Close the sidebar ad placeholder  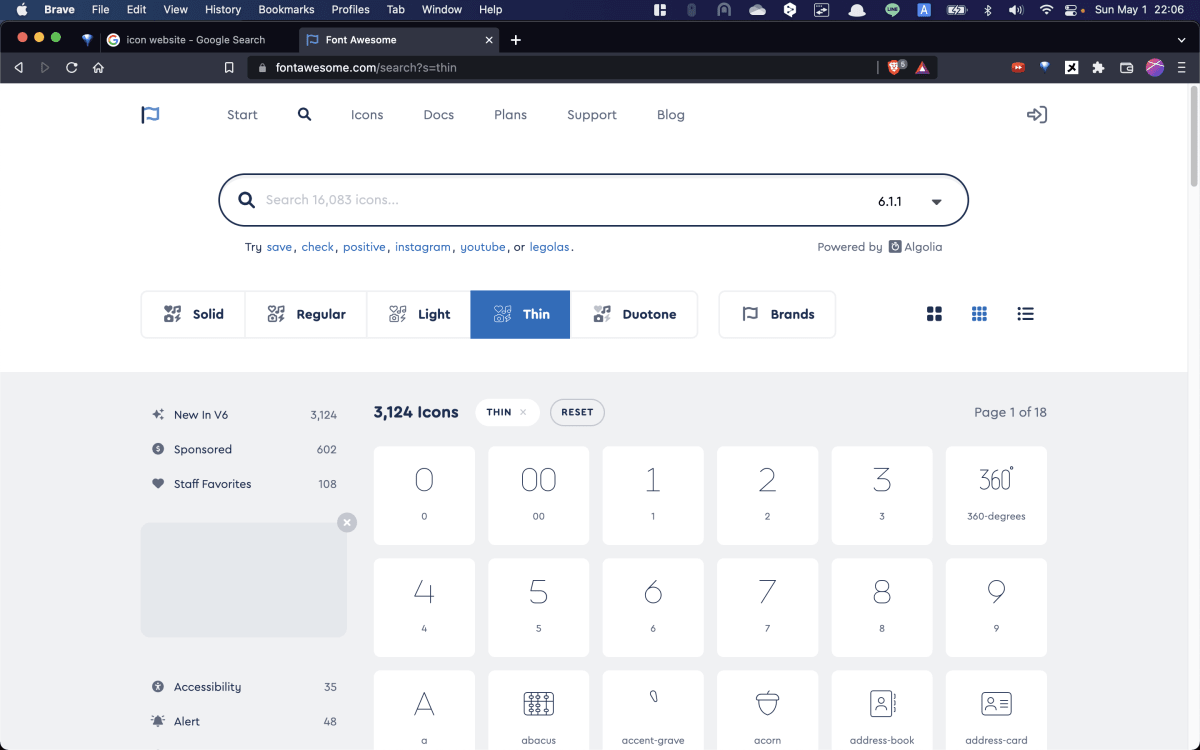(x=347, y=522)
